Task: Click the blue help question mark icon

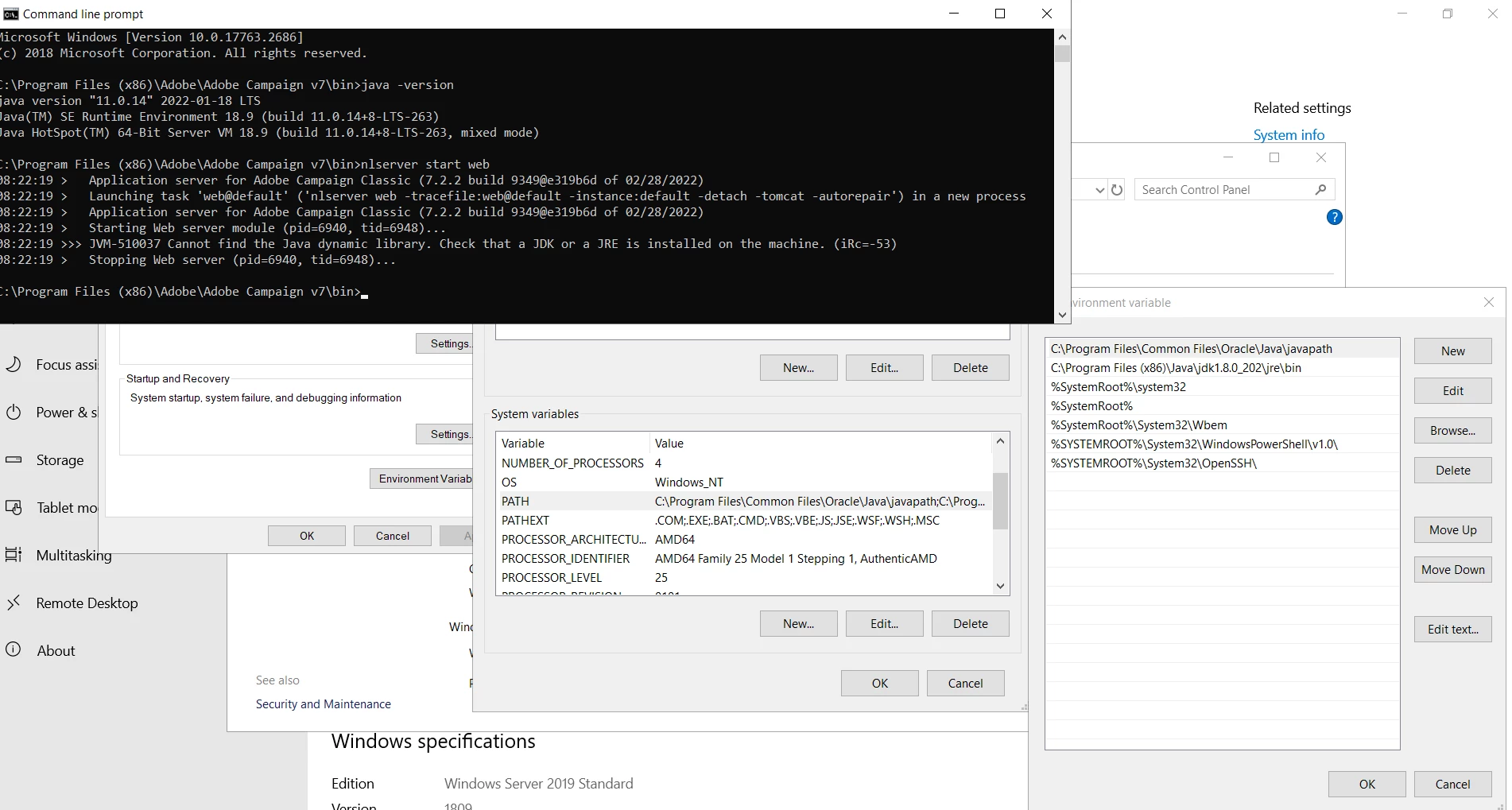Action: pos(1335,217)
